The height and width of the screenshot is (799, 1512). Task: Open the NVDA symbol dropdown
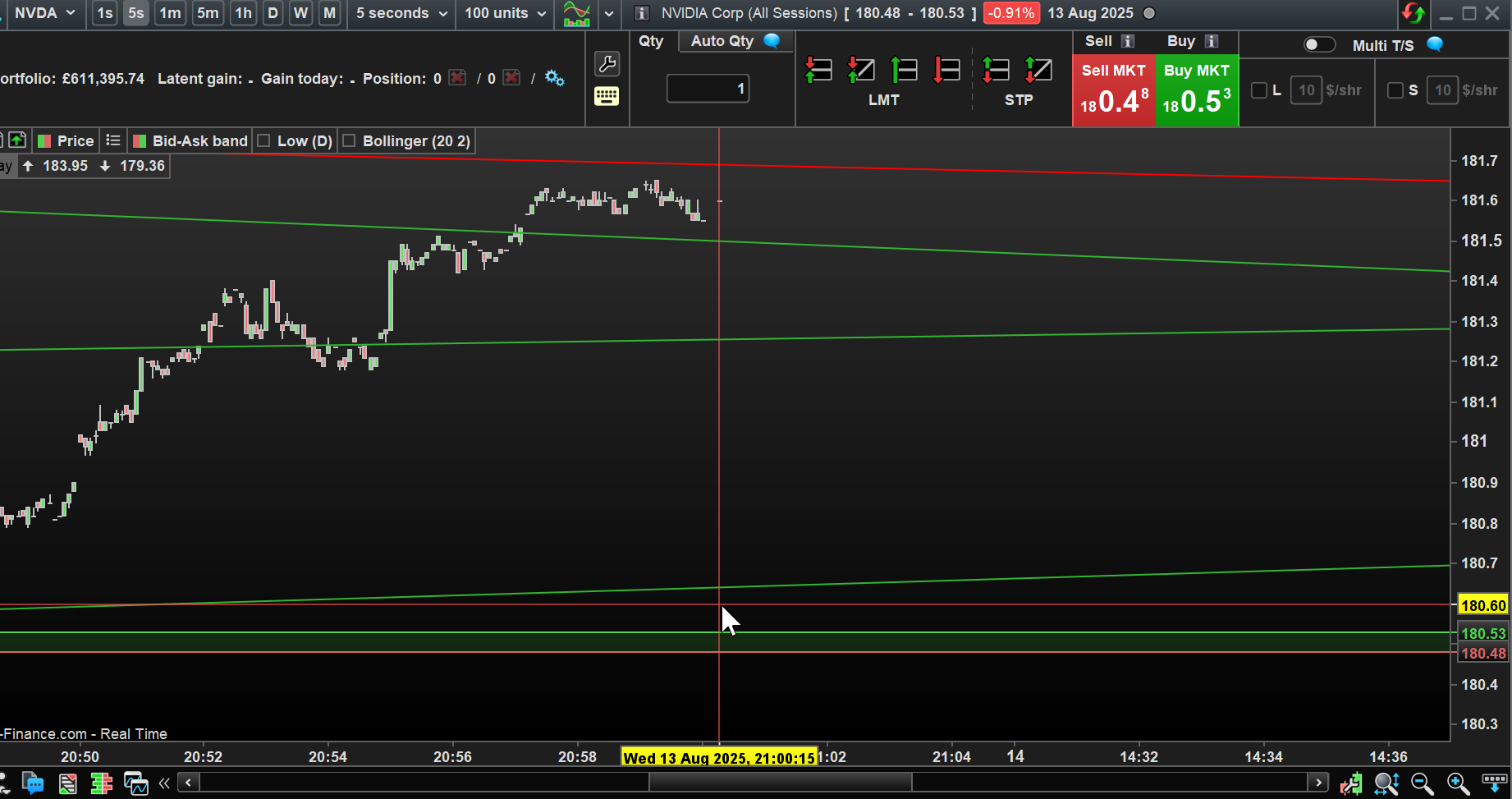pos(44,13)
